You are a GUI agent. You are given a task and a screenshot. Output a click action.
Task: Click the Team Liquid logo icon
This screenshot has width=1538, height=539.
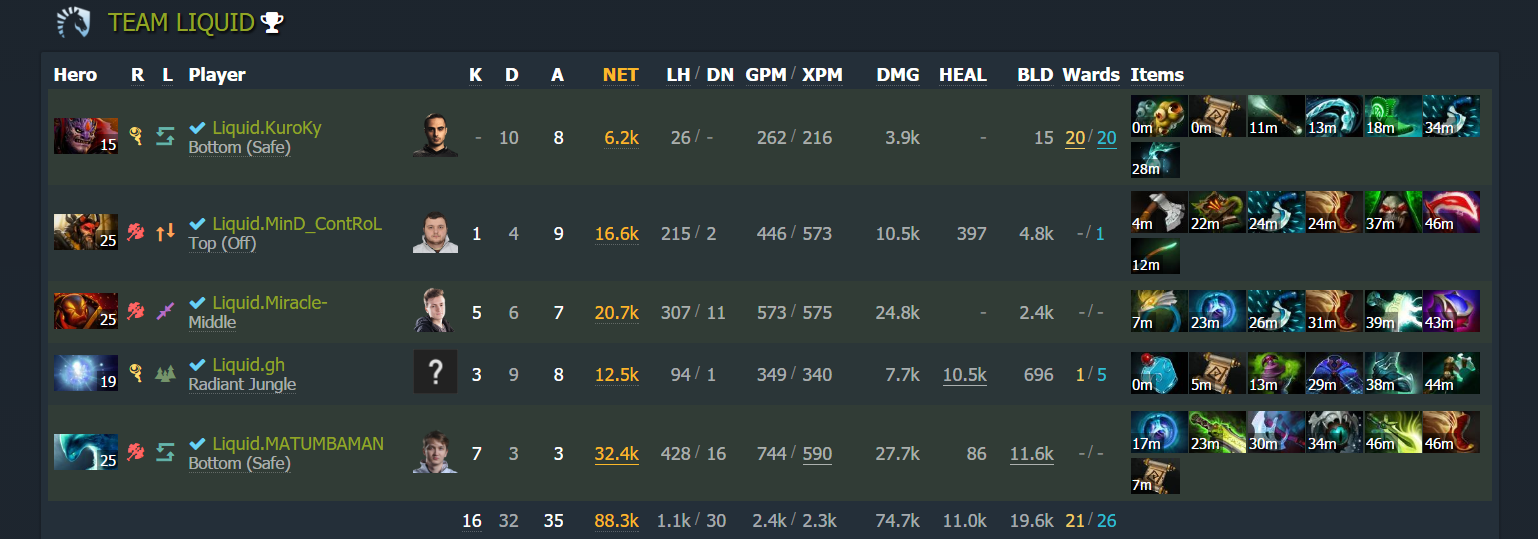coord(74,22)
